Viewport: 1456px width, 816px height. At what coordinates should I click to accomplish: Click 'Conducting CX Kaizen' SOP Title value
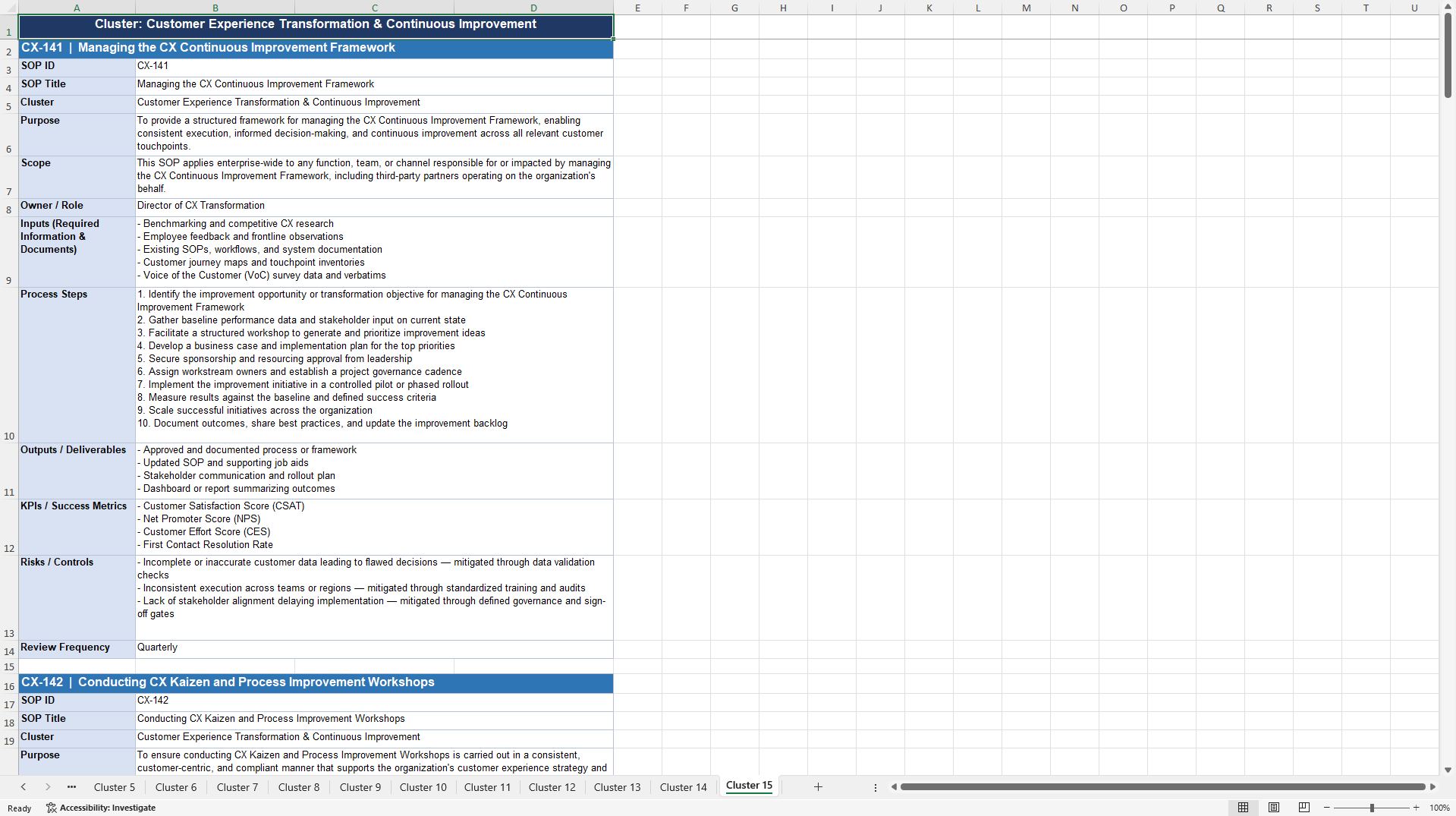[374, 720]
